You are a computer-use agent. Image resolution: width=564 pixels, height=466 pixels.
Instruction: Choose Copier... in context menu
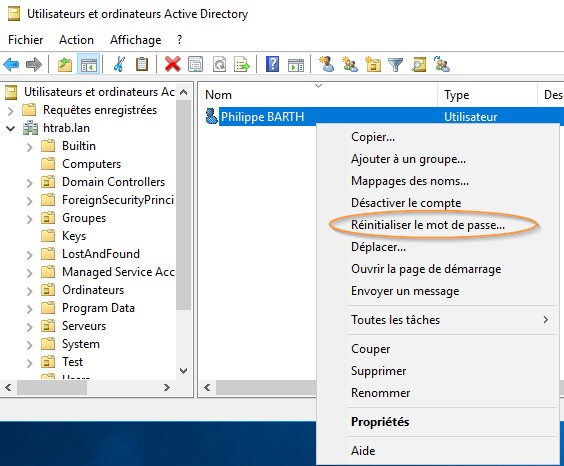click(x=437, y=137)
